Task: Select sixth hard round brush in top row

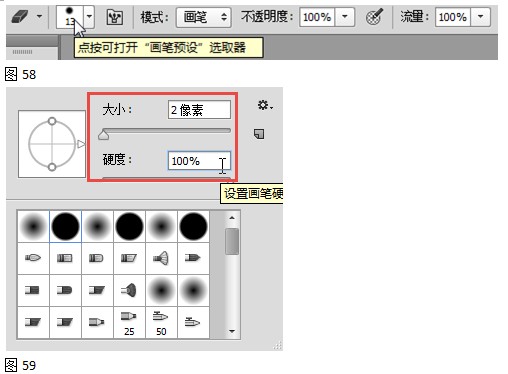Action: [x=193, y=227]
